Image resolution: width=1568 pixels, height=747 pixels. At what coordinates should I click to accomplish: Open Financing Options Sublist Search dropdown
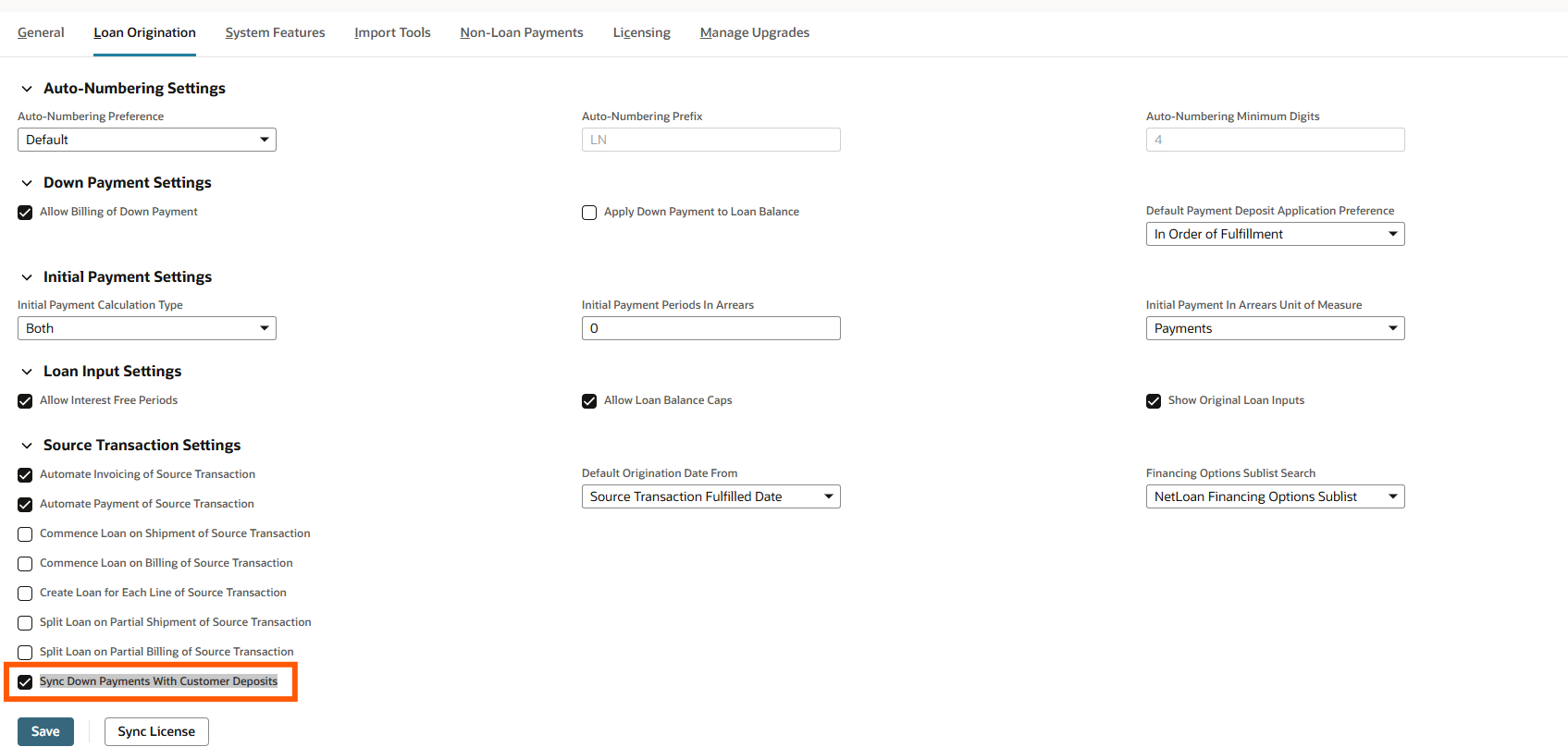tap(1274, 496)
